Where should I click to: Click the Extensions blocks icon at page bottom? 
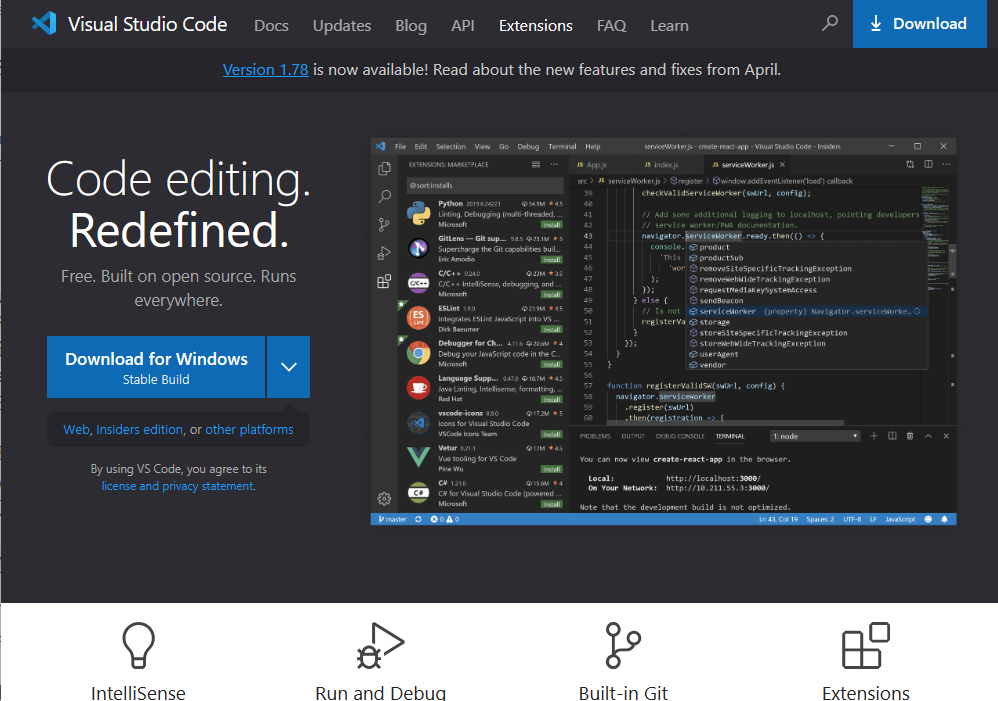pyautogui.click(x=866, y=645)
